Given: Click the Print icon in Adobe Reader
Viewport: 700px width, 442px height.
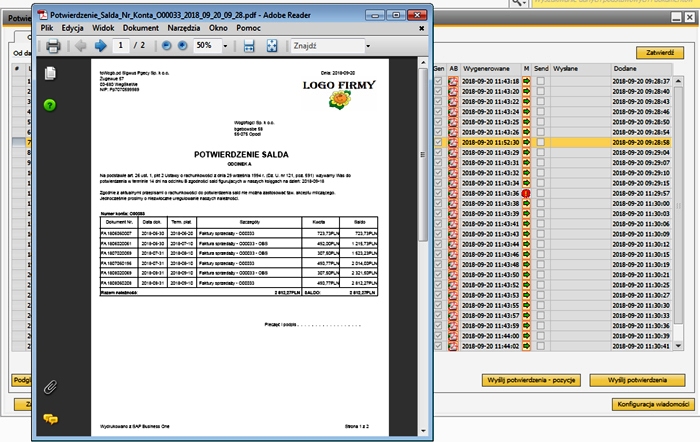Looking at the screenshot, I should point(53,46).
